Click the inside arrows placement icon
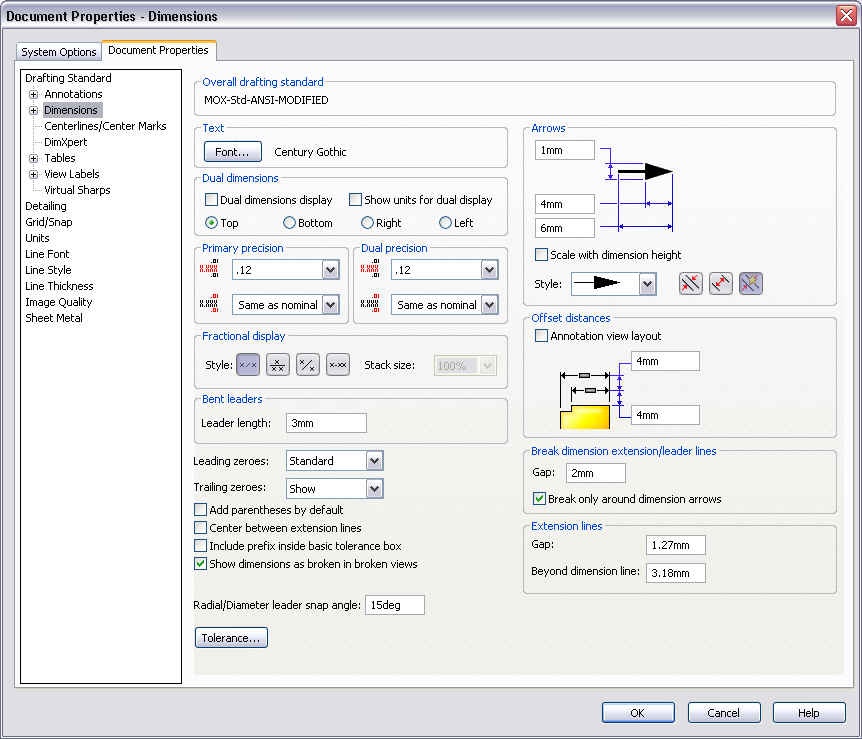Image resolution: width=862 pixels, height=739 pixels. click(x=721, y=284)
